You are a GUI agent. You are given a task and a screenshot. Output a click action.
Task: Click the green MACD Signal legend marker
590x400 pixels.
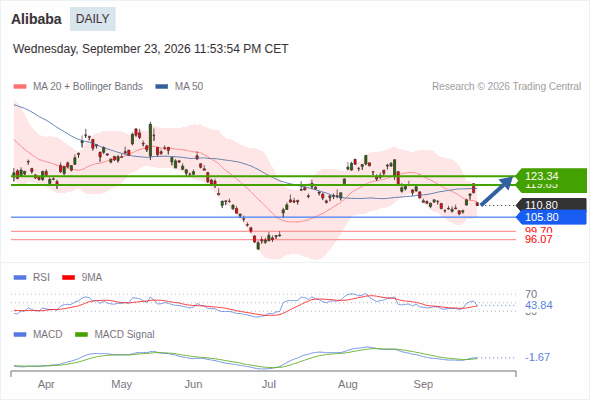click(81, 335)
